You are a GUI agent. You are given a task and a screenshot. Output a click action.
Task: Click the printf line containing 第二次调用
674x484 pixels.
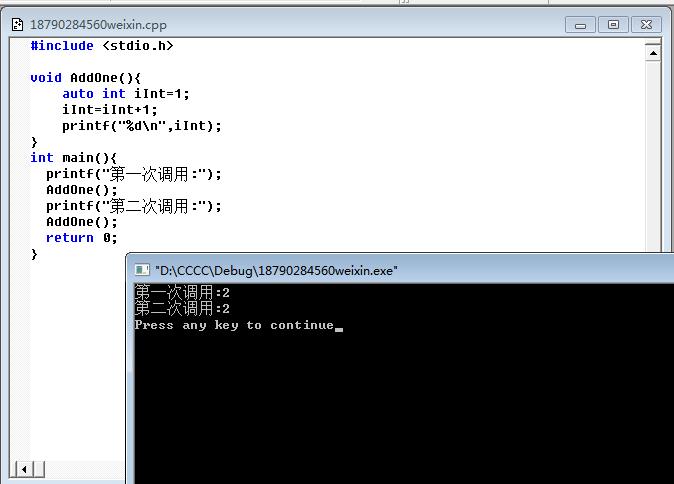tap(134, 206)
